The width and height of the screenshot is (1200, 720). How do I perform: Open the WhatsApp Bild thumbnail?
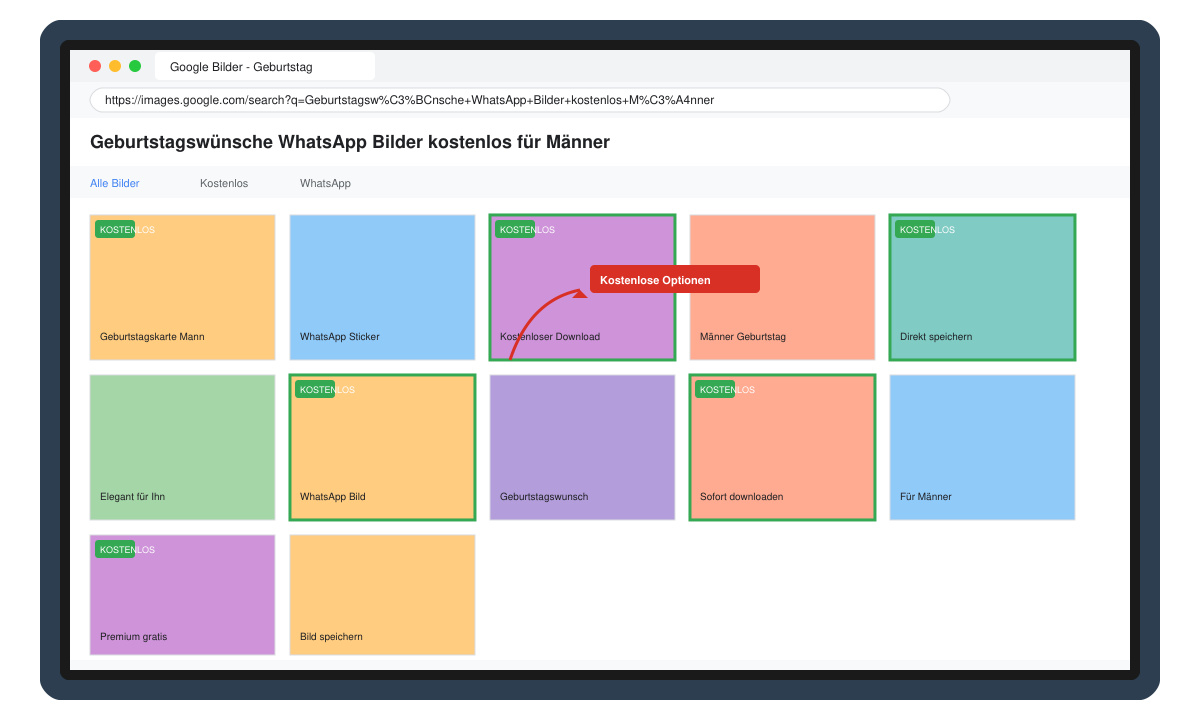tap(382, 447)
